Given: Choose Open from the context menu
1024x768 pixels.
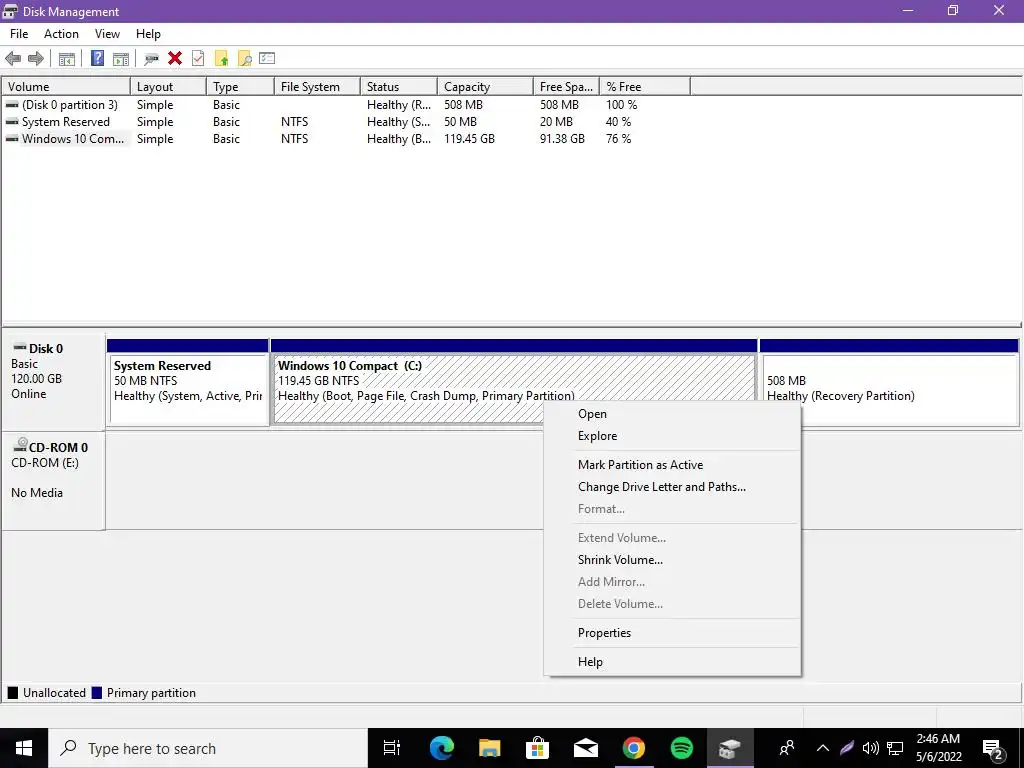Looking at the screenshot, I should tap(672, 414).
